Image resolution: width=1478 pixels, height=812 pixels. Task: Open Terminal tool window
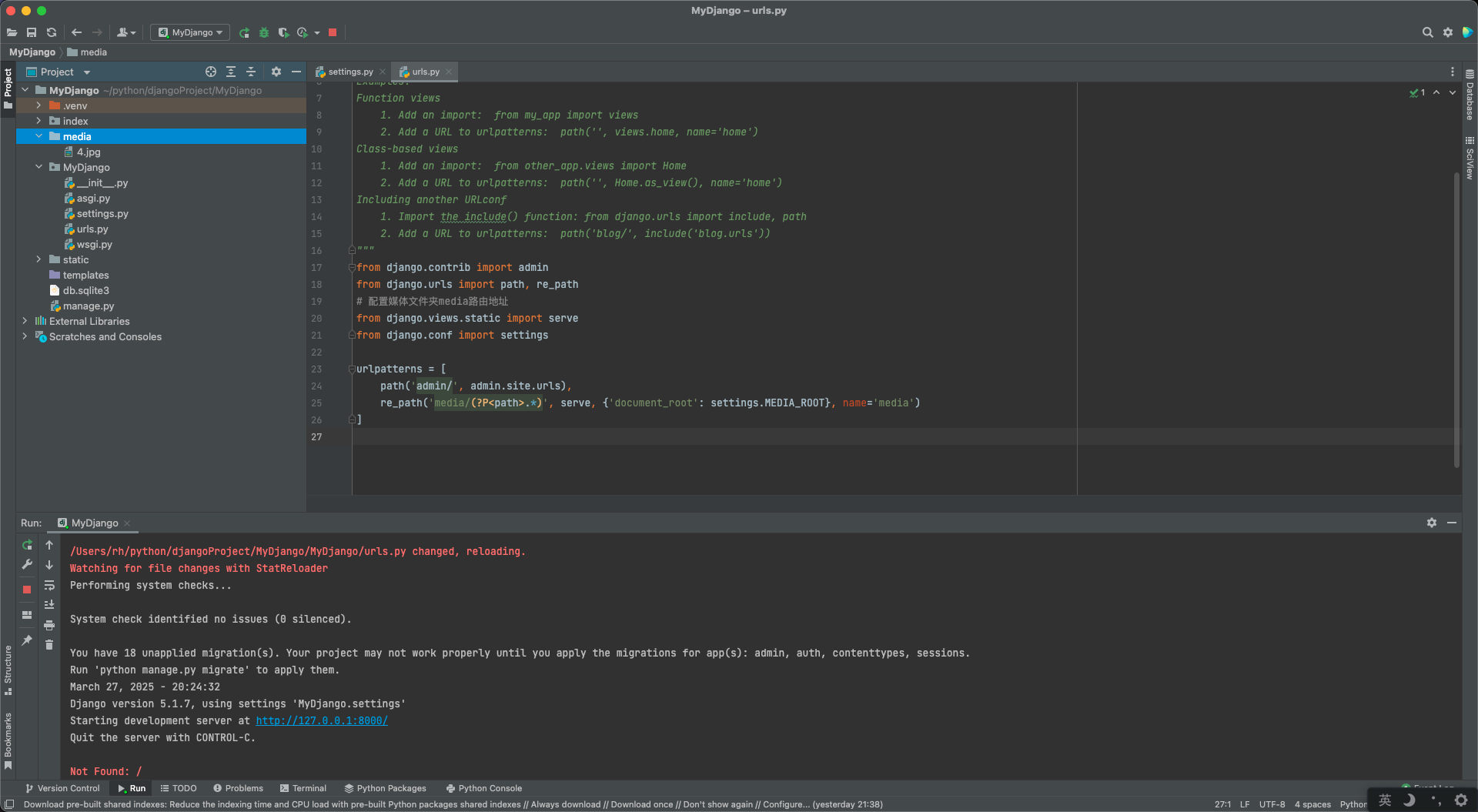(x=303, y=788)
